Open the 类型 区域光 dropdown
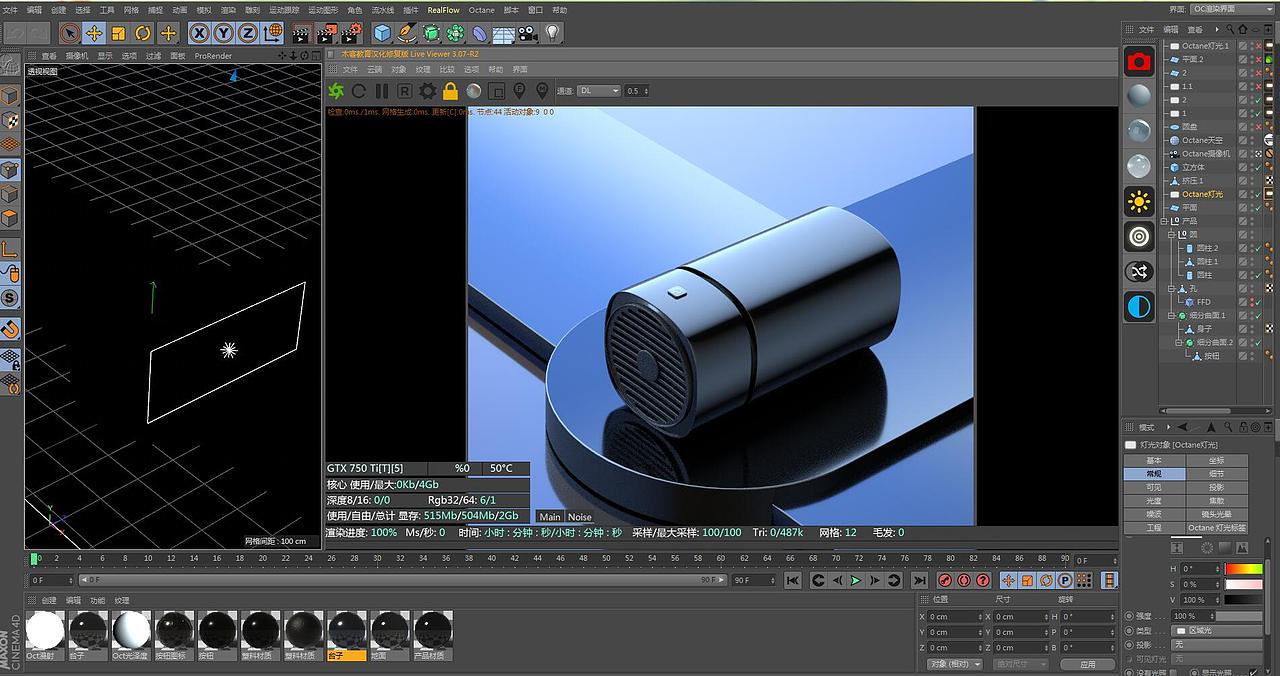The height and width of the screenshot is (676, 1280). (1217, 631)
